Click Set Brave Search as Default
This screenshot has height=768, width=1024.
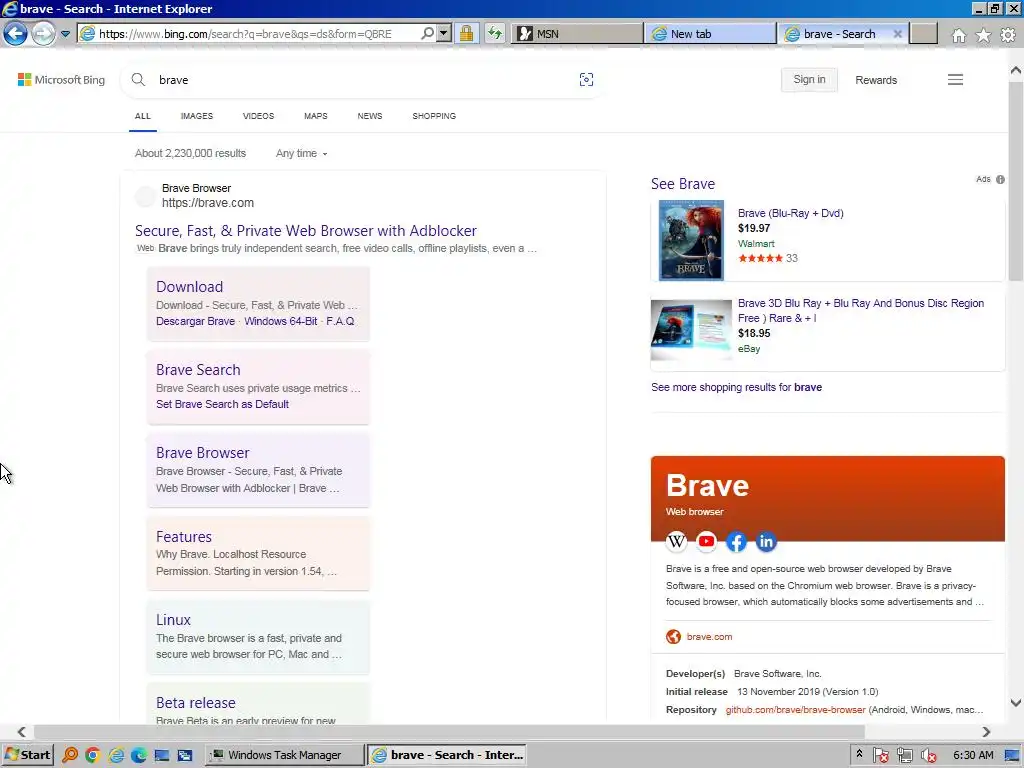(x=222, y=404)
